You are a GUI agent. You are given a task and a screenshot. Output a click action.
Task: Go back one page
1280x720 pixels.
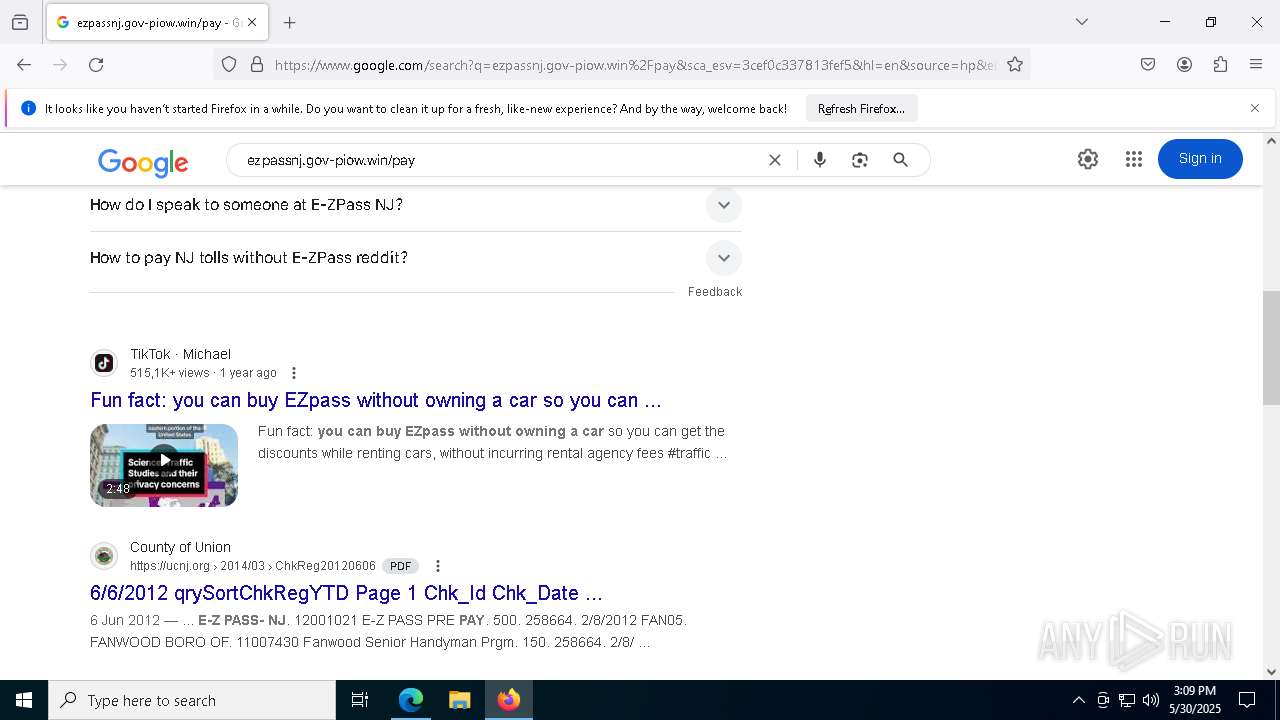24,64
